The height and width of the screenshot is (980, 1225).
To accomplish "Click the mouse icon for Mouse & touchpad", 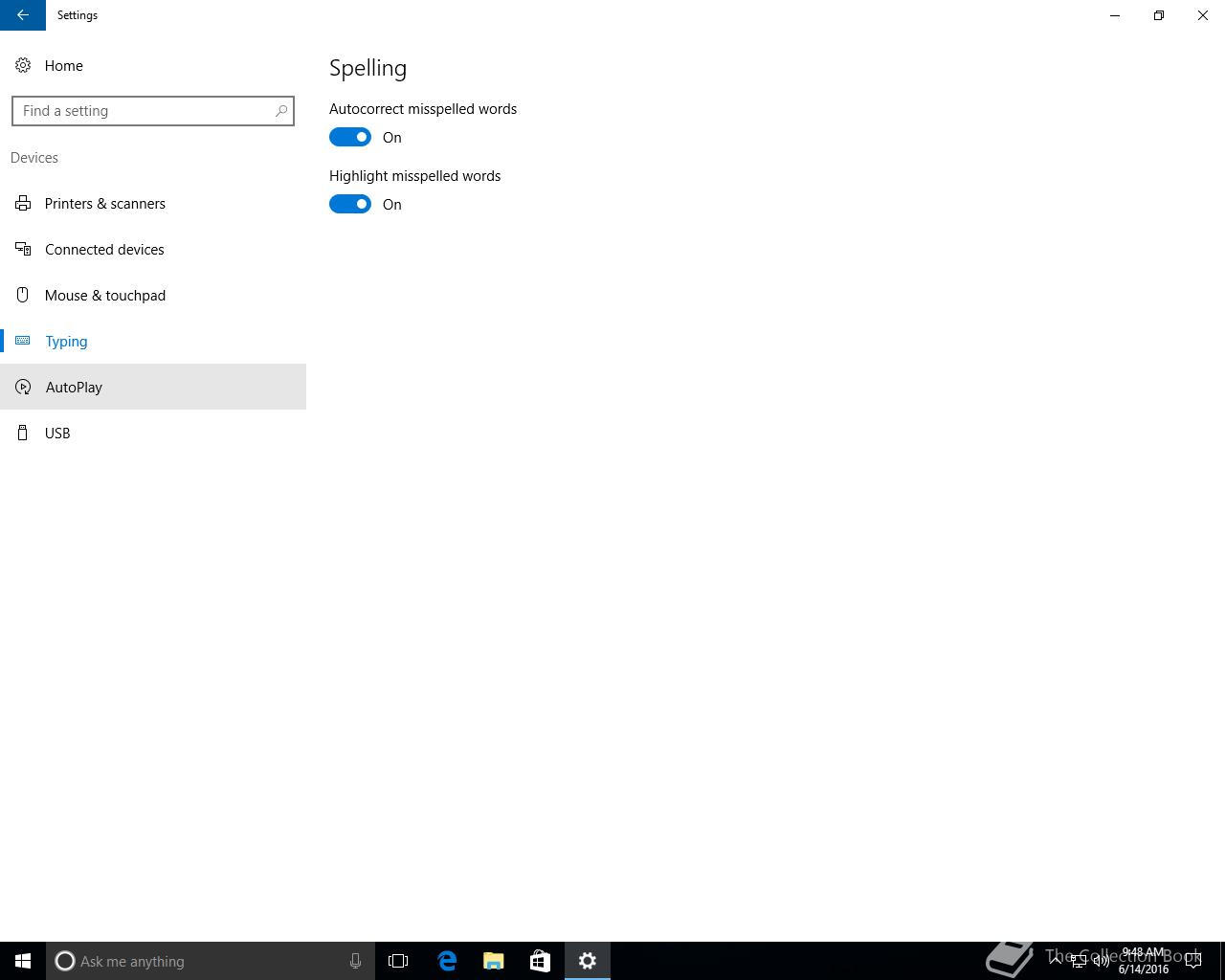I will (23, 295).
